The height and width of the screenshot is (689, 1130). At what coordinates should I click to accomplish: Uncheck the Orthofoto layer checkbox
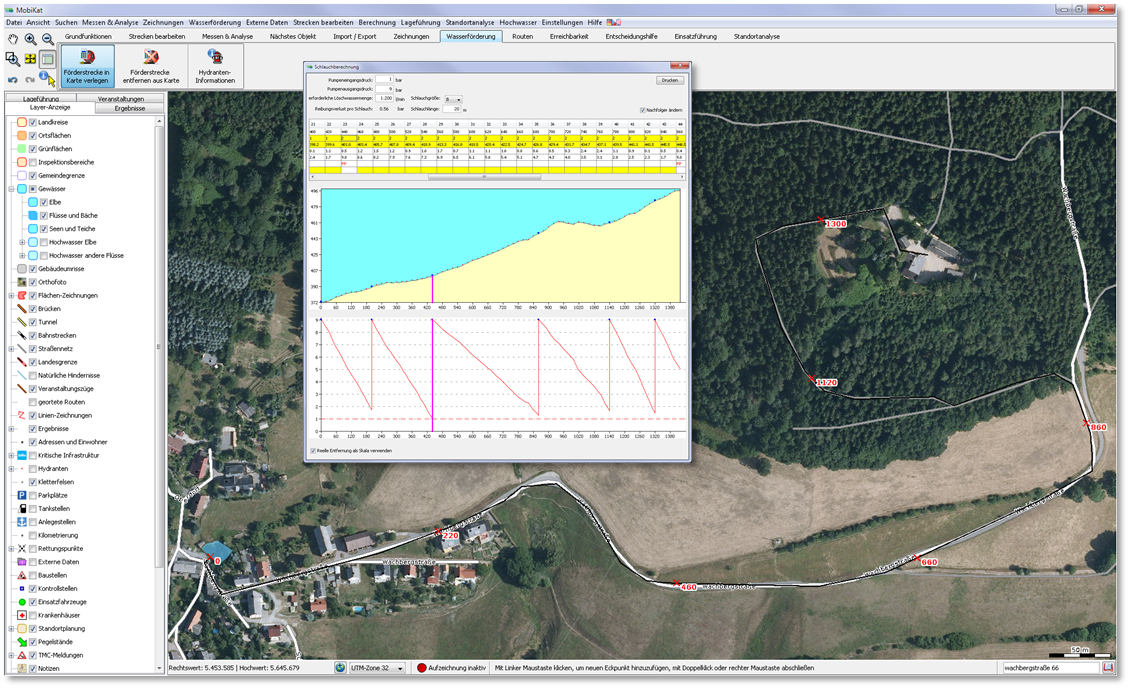(33, 282)
